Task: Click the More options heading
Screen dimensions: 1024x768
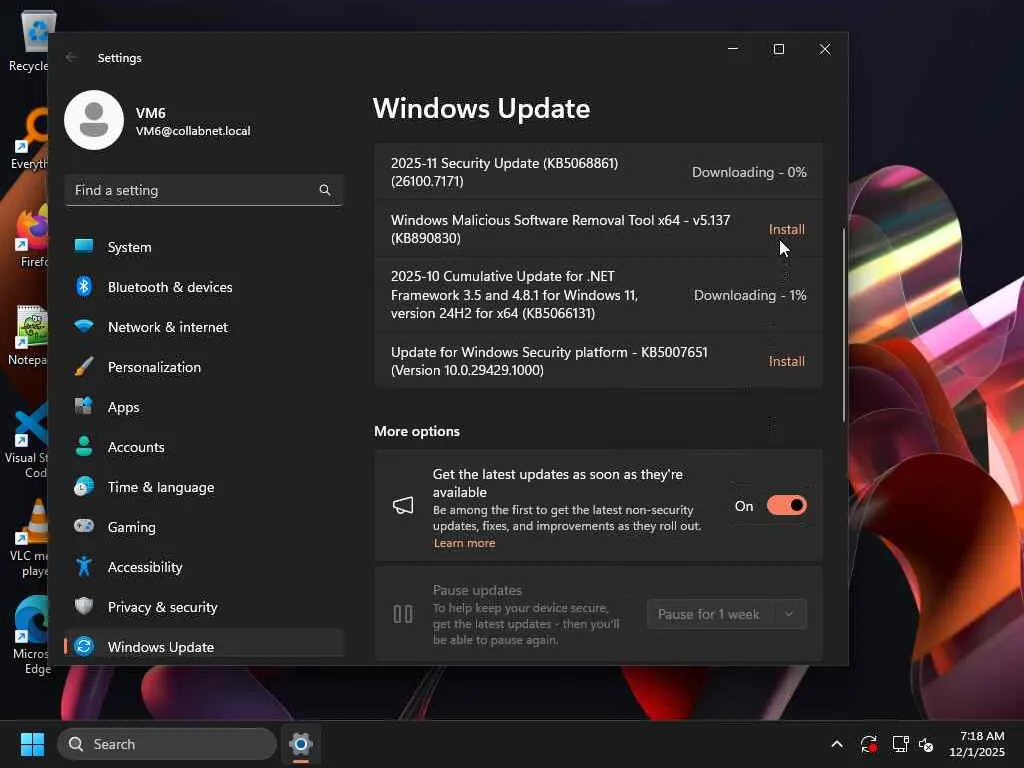Action: 417,431
